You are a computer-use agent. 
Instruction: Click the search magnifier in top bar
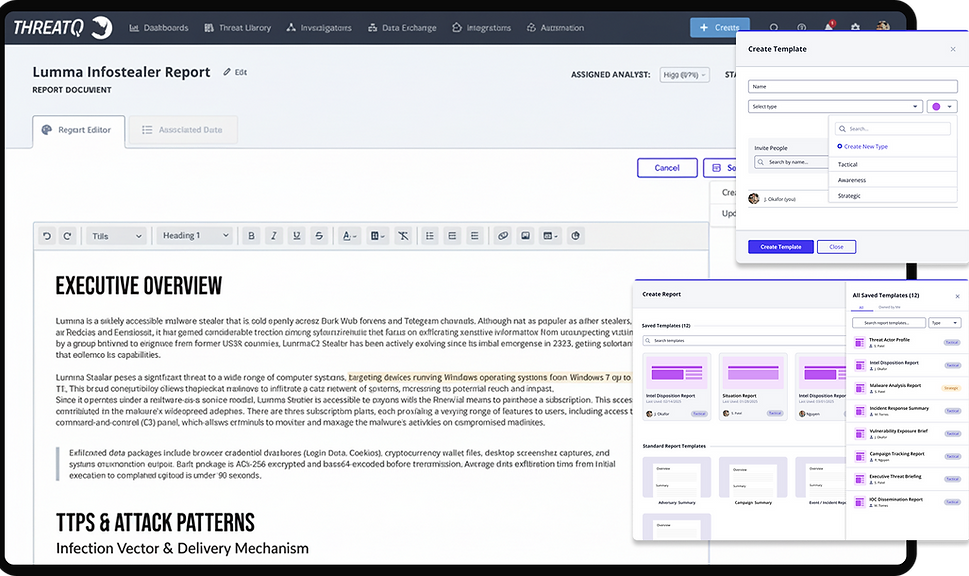pyautogui.click(x=774, y=28)
